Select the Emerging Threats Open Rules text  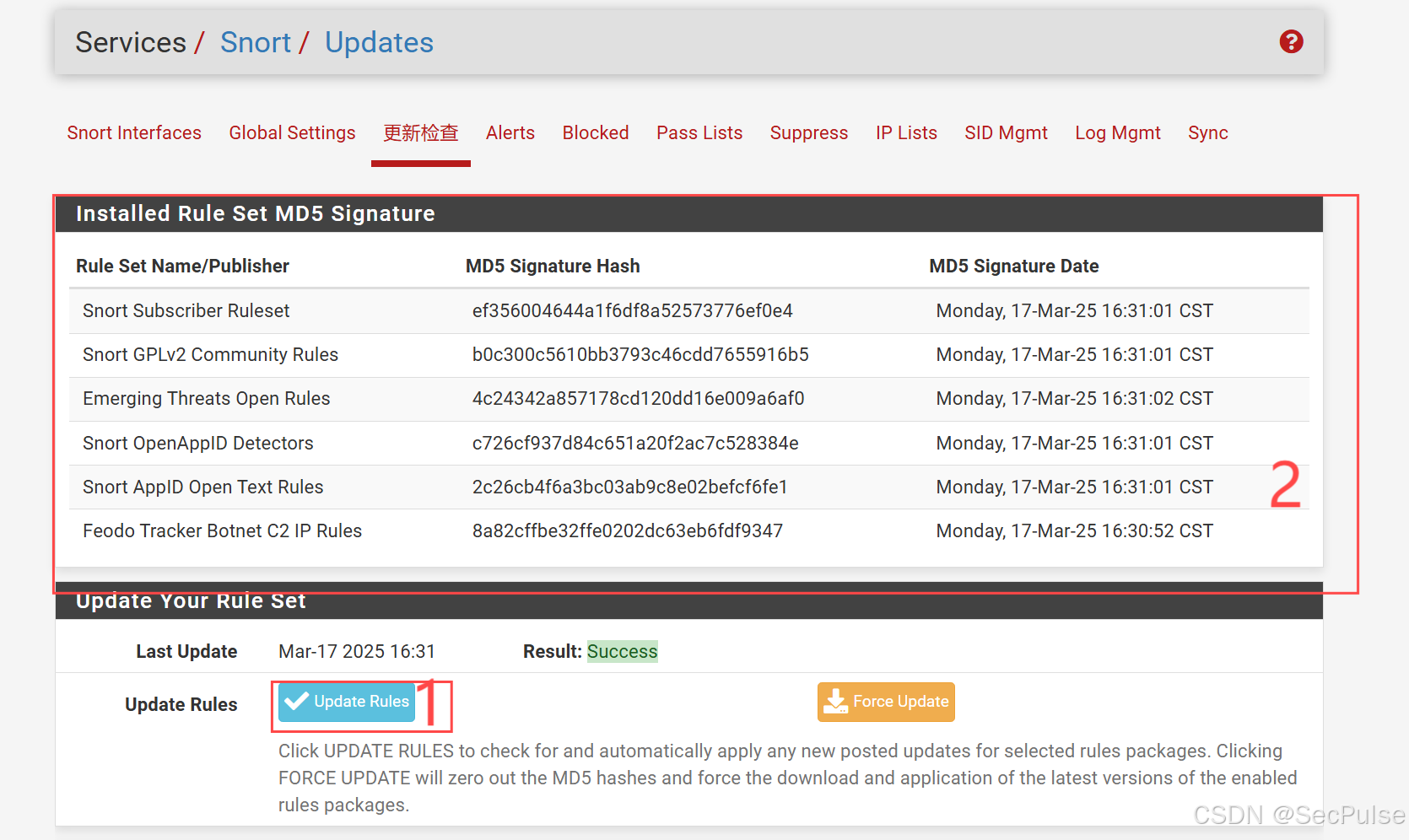click(206, 399)
